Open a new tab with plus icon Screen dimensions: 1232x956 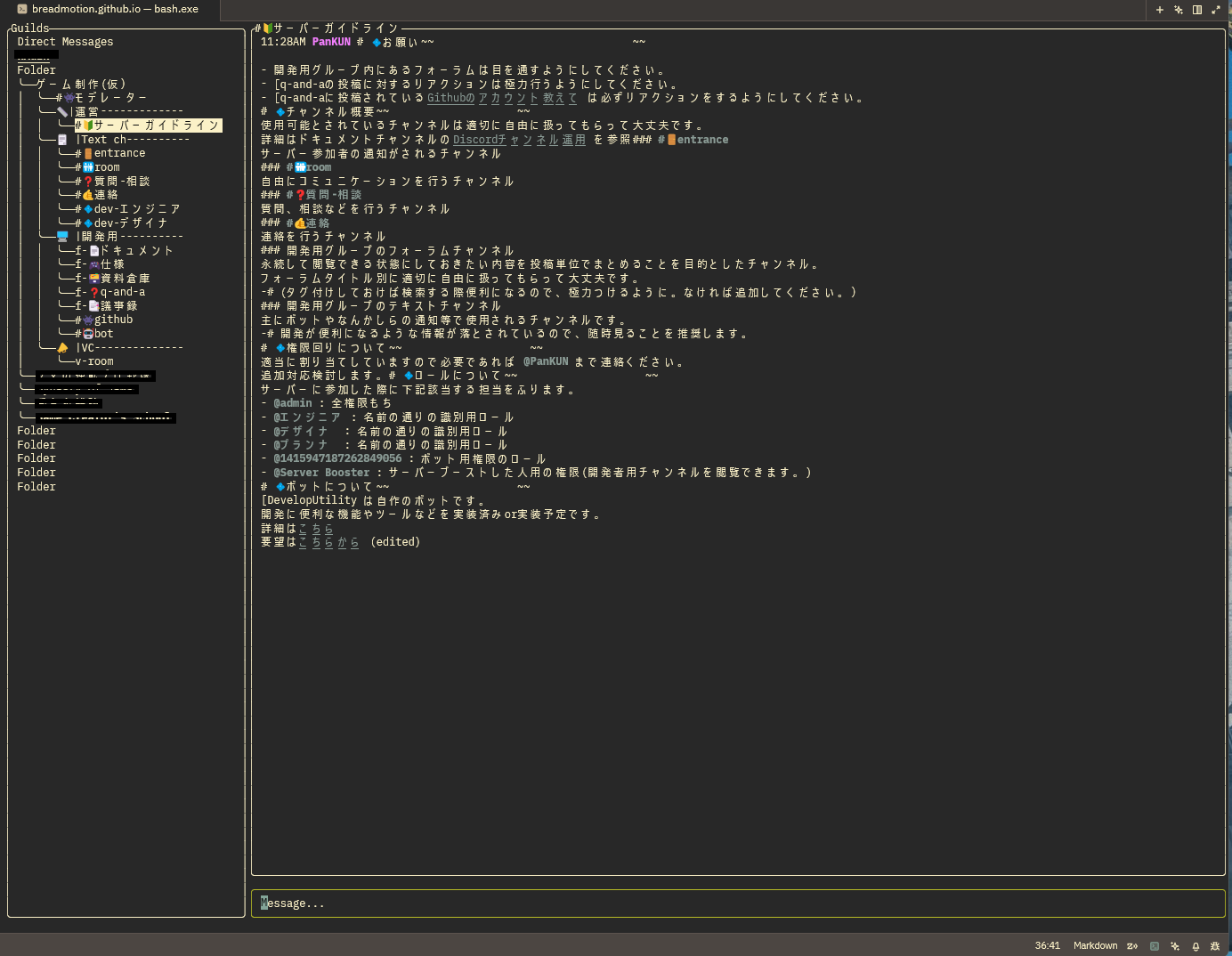pos(1159,10)
